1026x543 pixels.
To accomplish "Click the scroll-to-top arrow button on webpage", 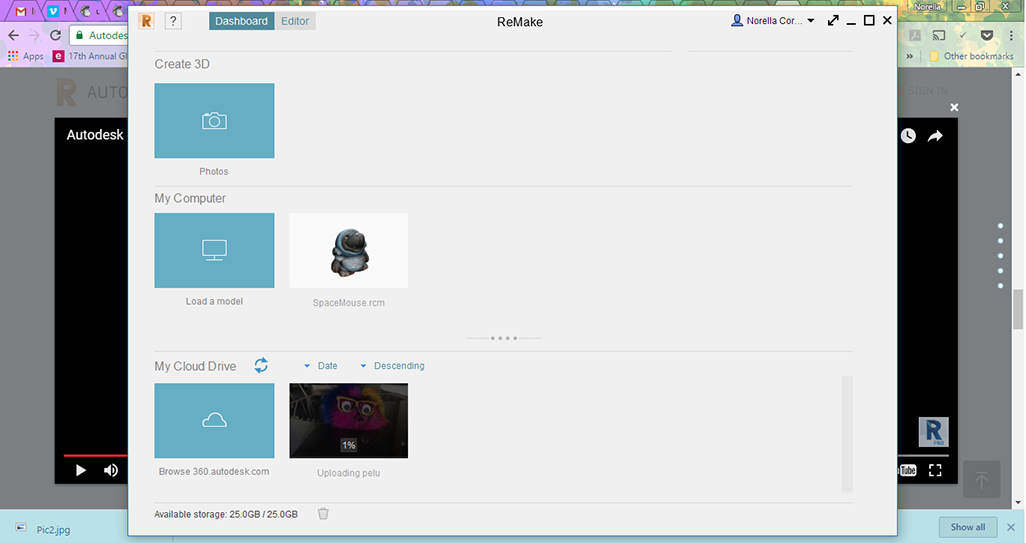I will [x=982, y=480].
